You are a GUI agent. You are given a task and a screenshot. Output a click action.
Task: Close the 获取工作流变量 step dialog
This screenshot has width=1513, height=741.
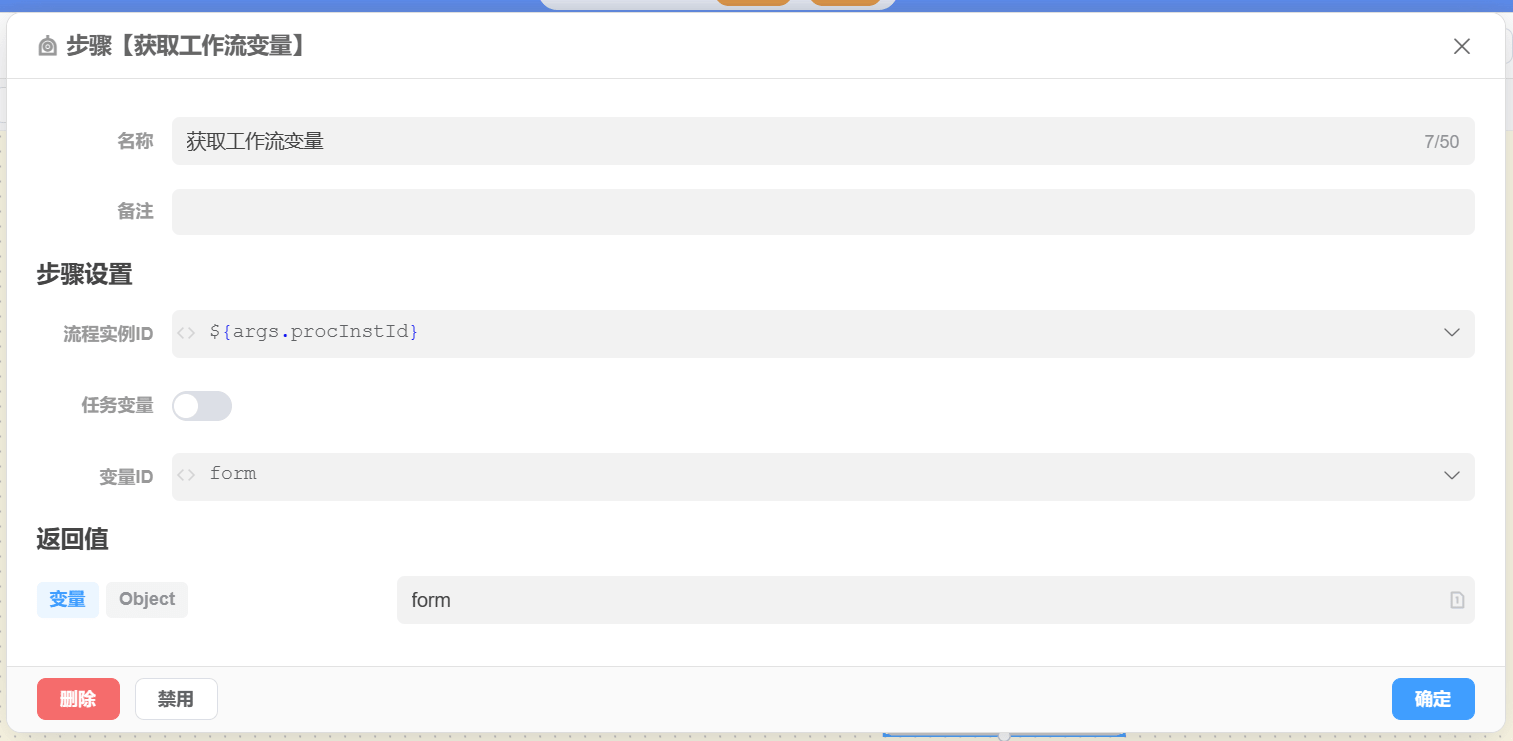tap(1461, 46)
